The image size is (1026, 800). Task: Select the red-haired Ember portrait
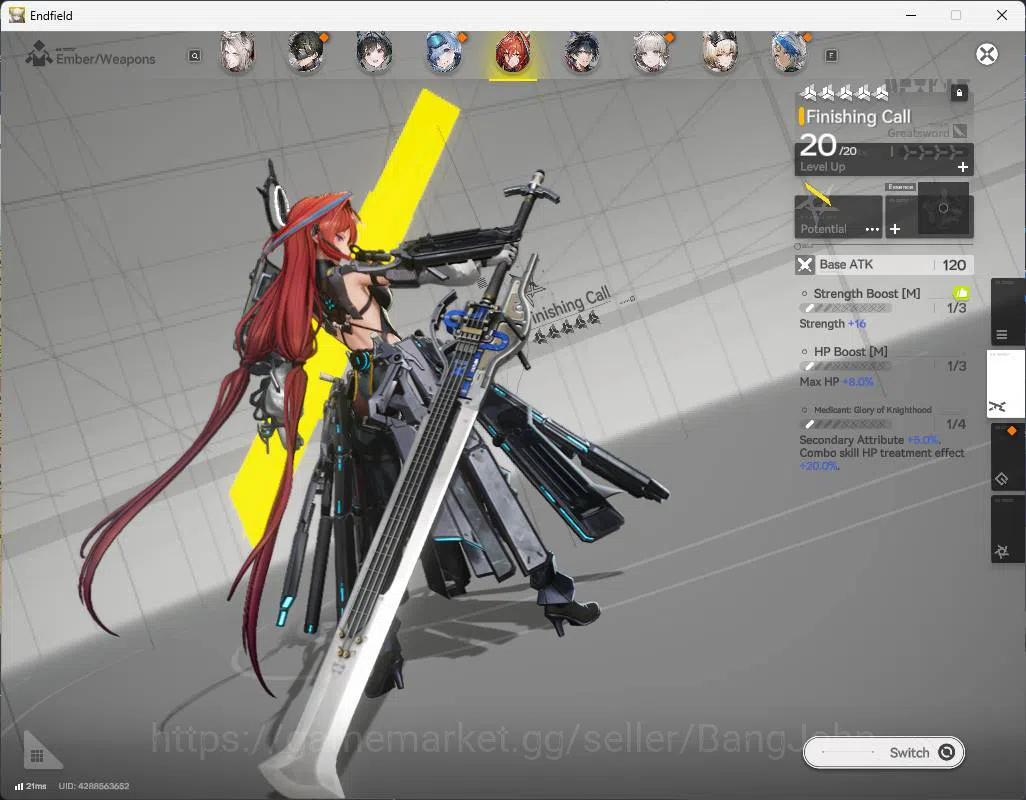(512, 52)
